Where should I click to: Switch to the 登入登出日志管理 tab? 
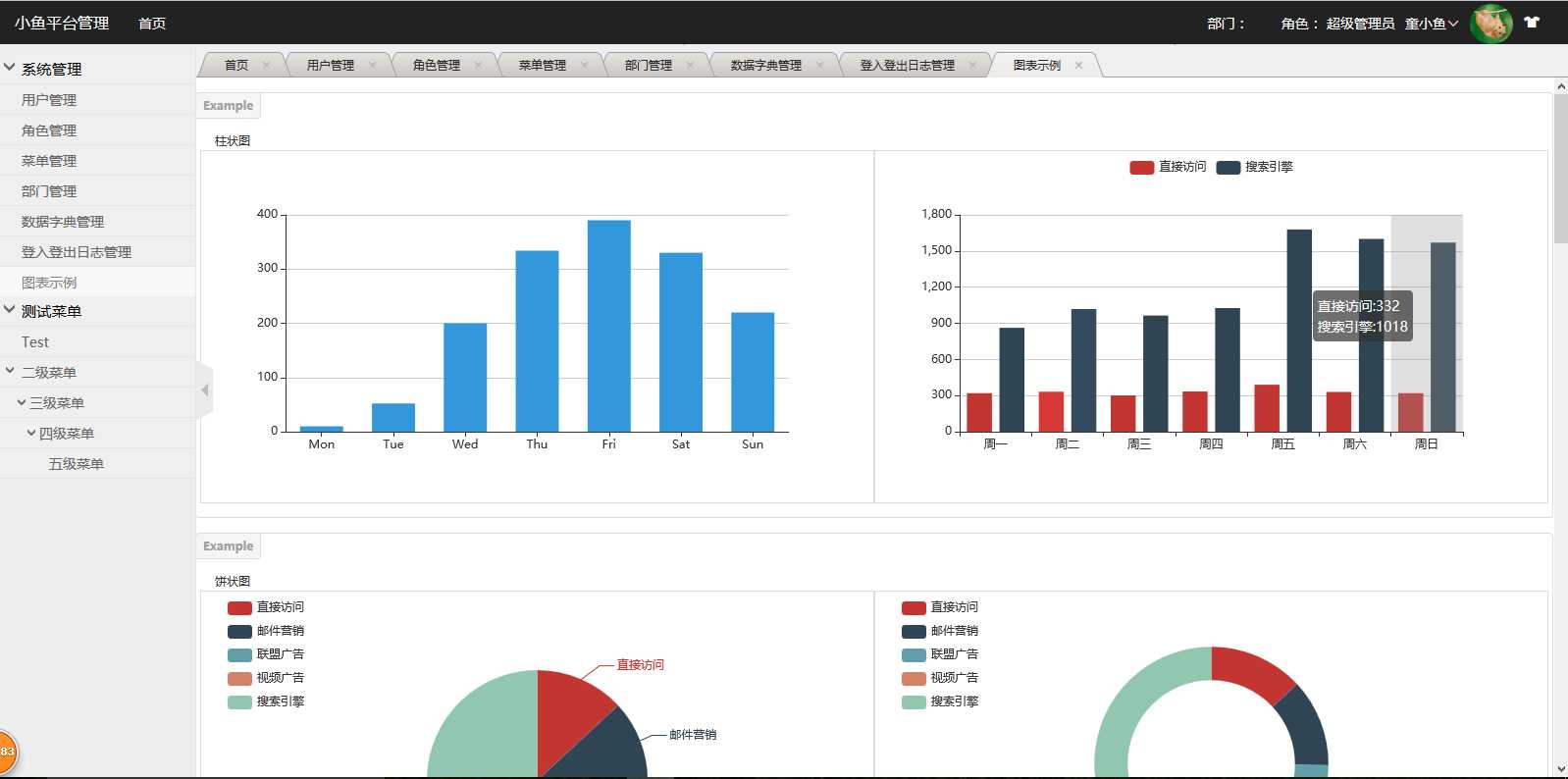[x=908, y=66]
